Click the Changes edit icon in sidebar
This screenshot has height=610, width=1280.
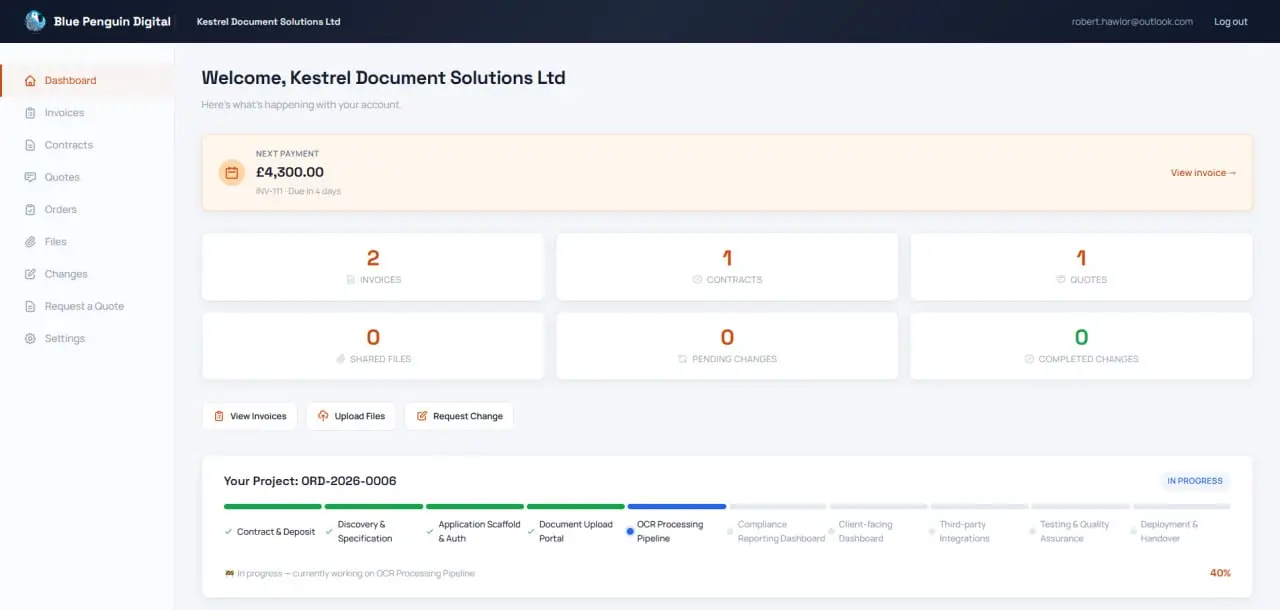pyautogui.click(x=30, y=274)
